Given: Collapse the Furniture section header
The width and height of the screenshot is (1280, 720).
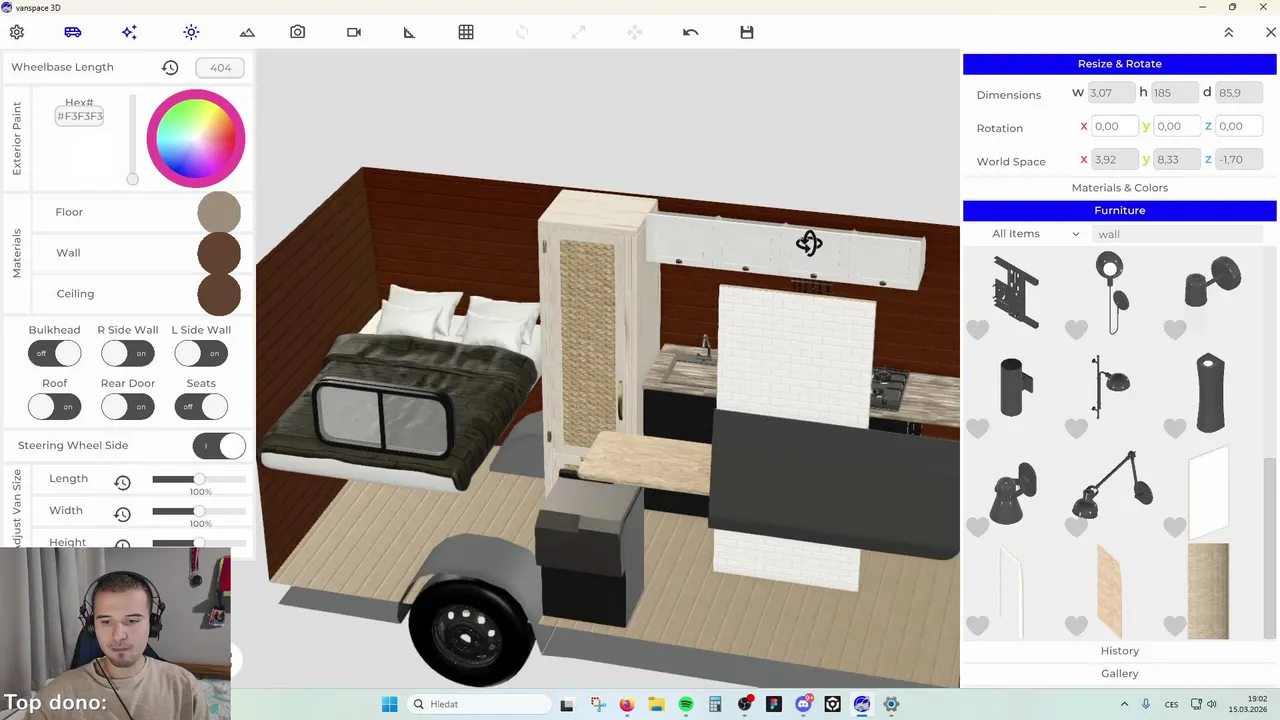Looking at the screenshot, I should click(x=1120, y=211).
